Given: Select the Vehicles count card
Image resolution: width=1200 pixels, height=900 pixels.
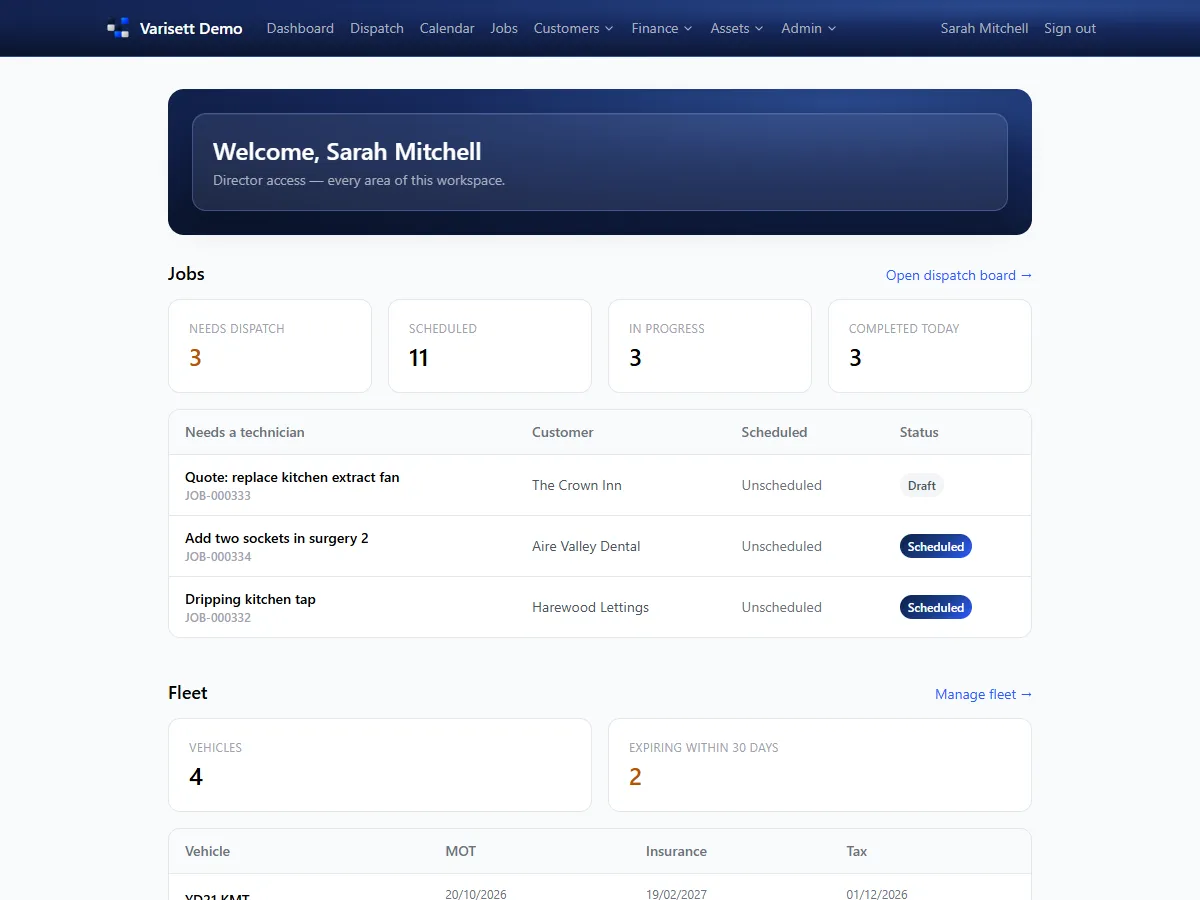Looking at the screenshot, I should tap(380, 765).
